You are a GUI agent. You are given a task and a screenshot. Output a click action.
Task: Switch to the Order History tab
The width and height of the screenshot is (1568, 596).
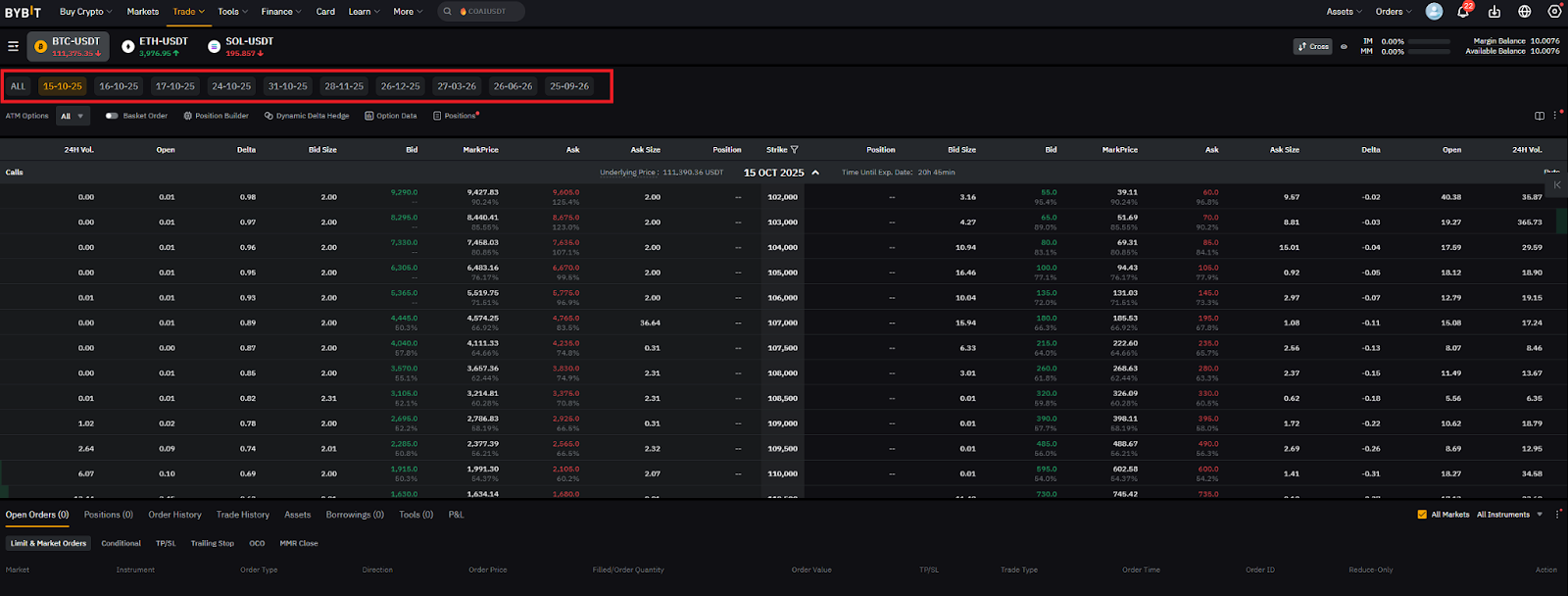174,514
